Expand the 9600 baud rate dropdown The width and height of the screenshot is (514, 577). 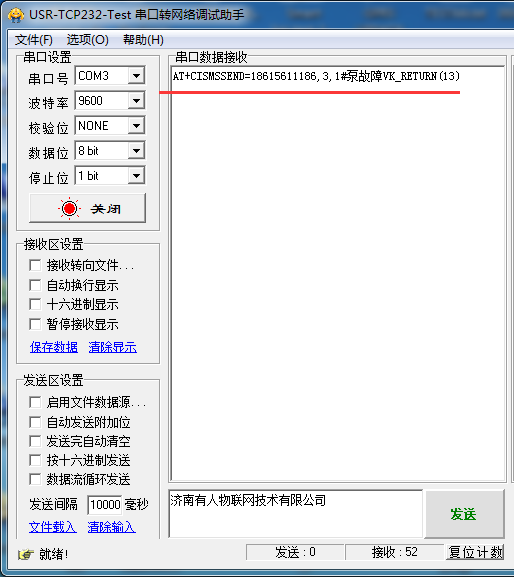137,100
